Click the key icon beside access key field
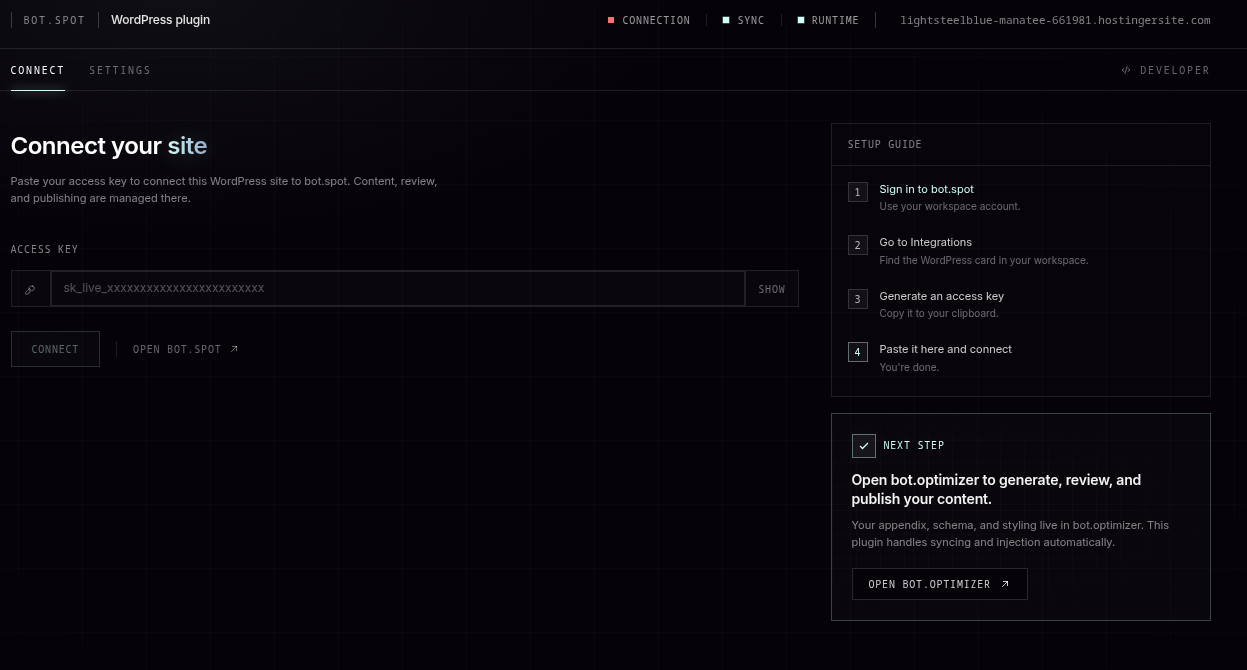1247x670 pixels. point(30,289)
